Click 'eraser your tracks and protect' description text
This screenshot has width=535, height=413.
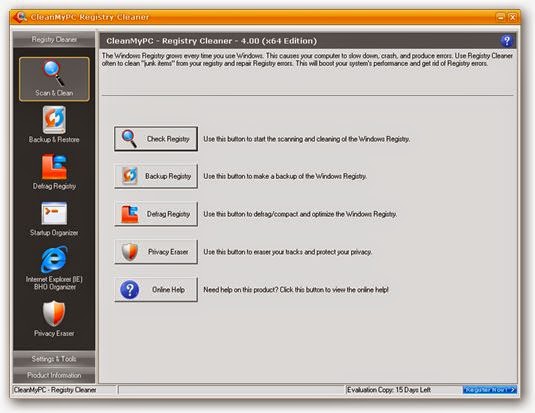pyautogui.click(x=288, y=252)
